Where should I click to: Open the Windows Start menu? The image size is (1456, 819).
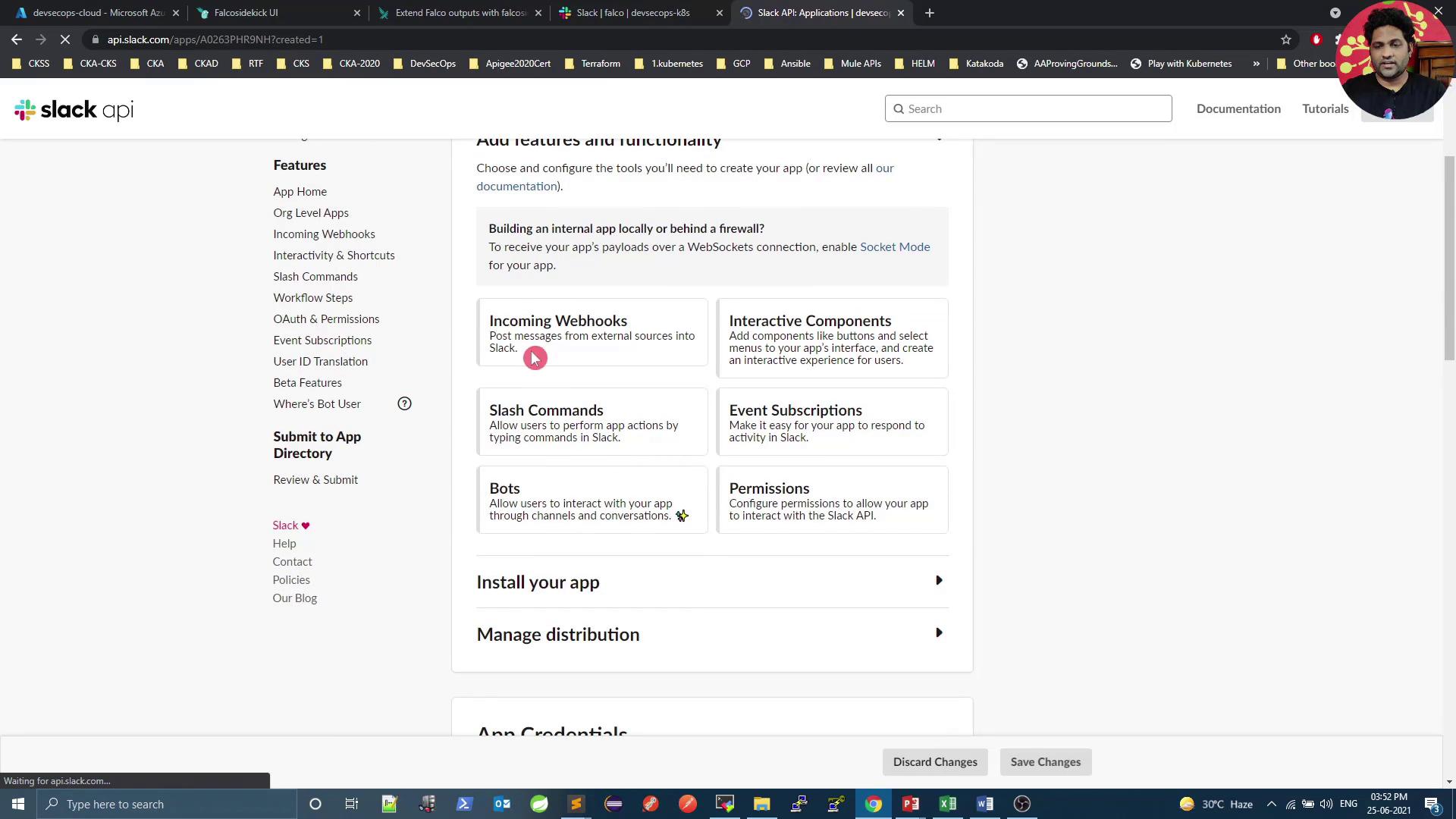click(x=18, y=804)
